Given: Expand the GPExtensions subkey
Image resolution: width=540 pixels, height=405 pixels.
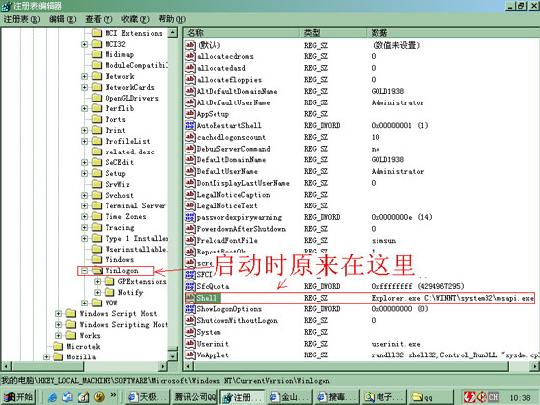Looking at the screenshot, I should (x=98, y=282).
